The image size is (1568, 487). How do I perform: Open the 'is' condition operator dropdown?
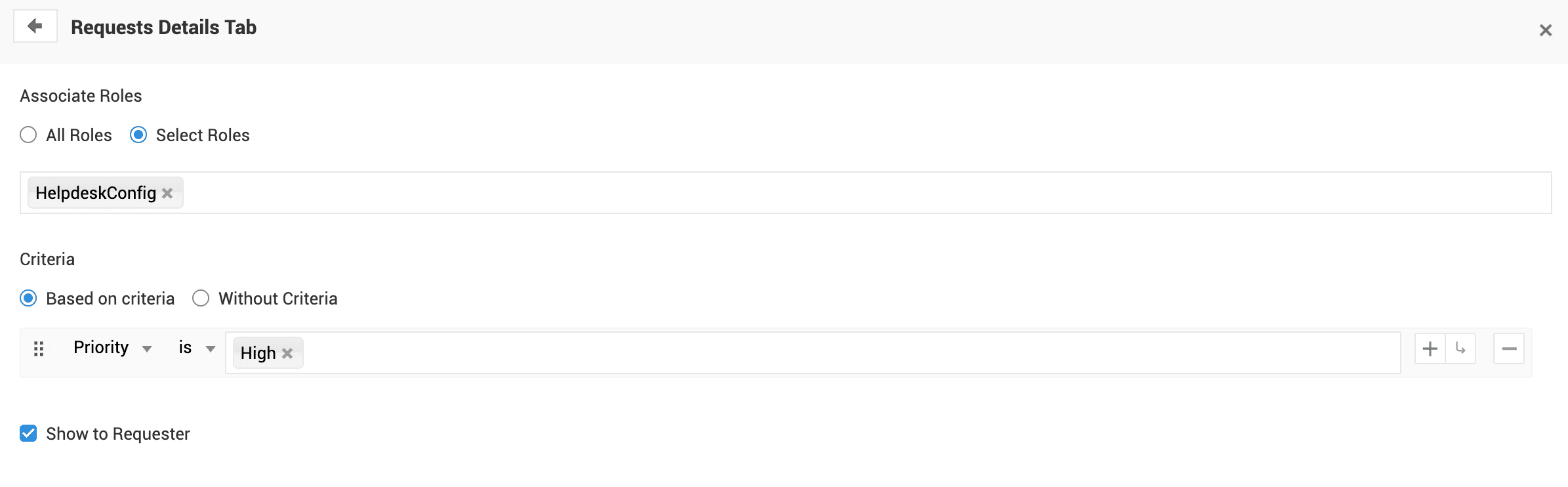point(197,348)
